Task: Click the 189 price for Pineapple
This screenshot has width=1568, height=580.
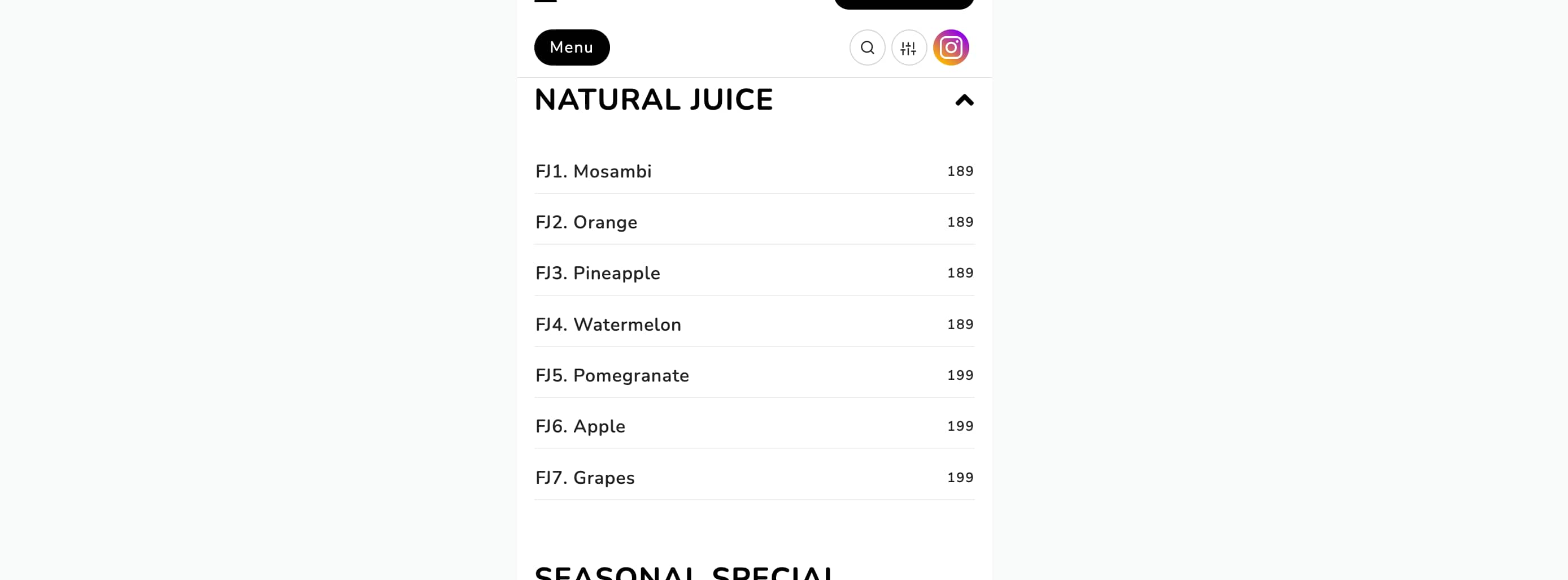Action: (x=960, y=274)
